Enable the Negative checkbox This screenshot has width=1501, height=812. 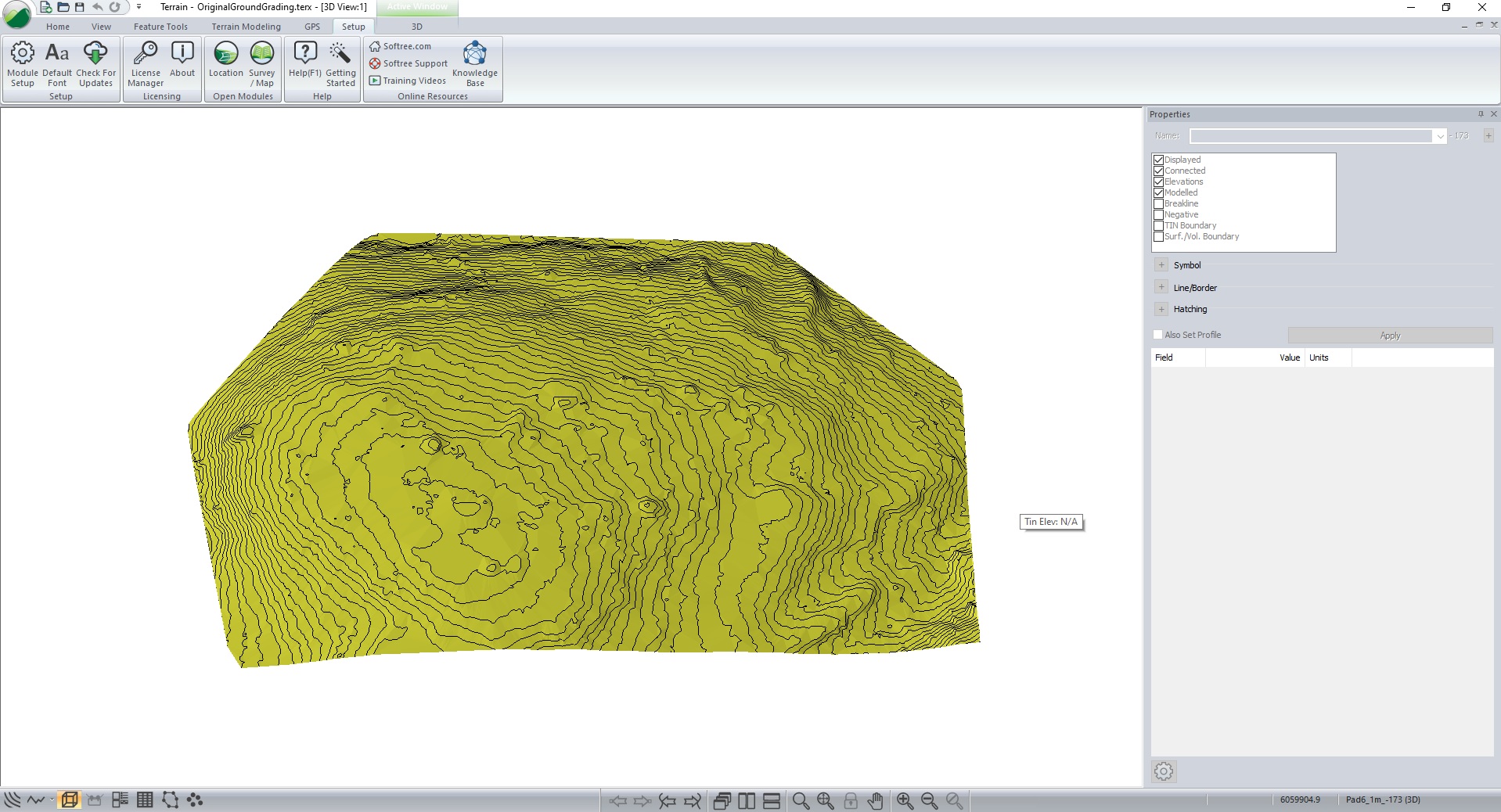[1158, 214]
